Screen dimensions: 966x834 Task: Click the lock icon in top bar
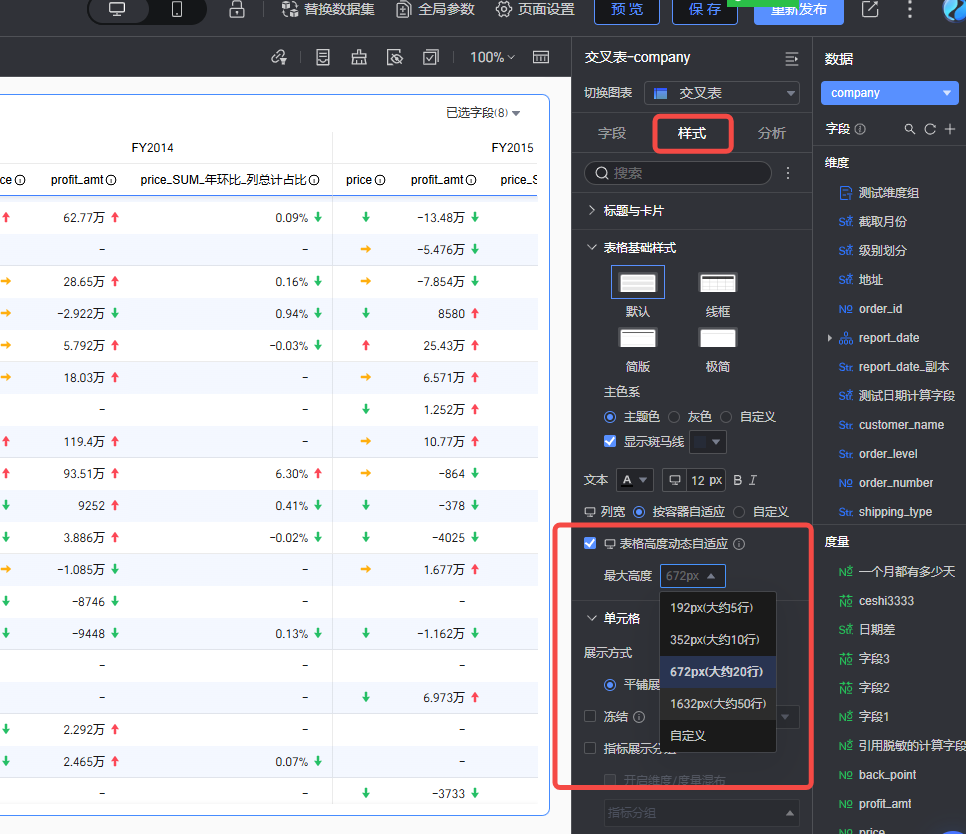coord(236,10)
